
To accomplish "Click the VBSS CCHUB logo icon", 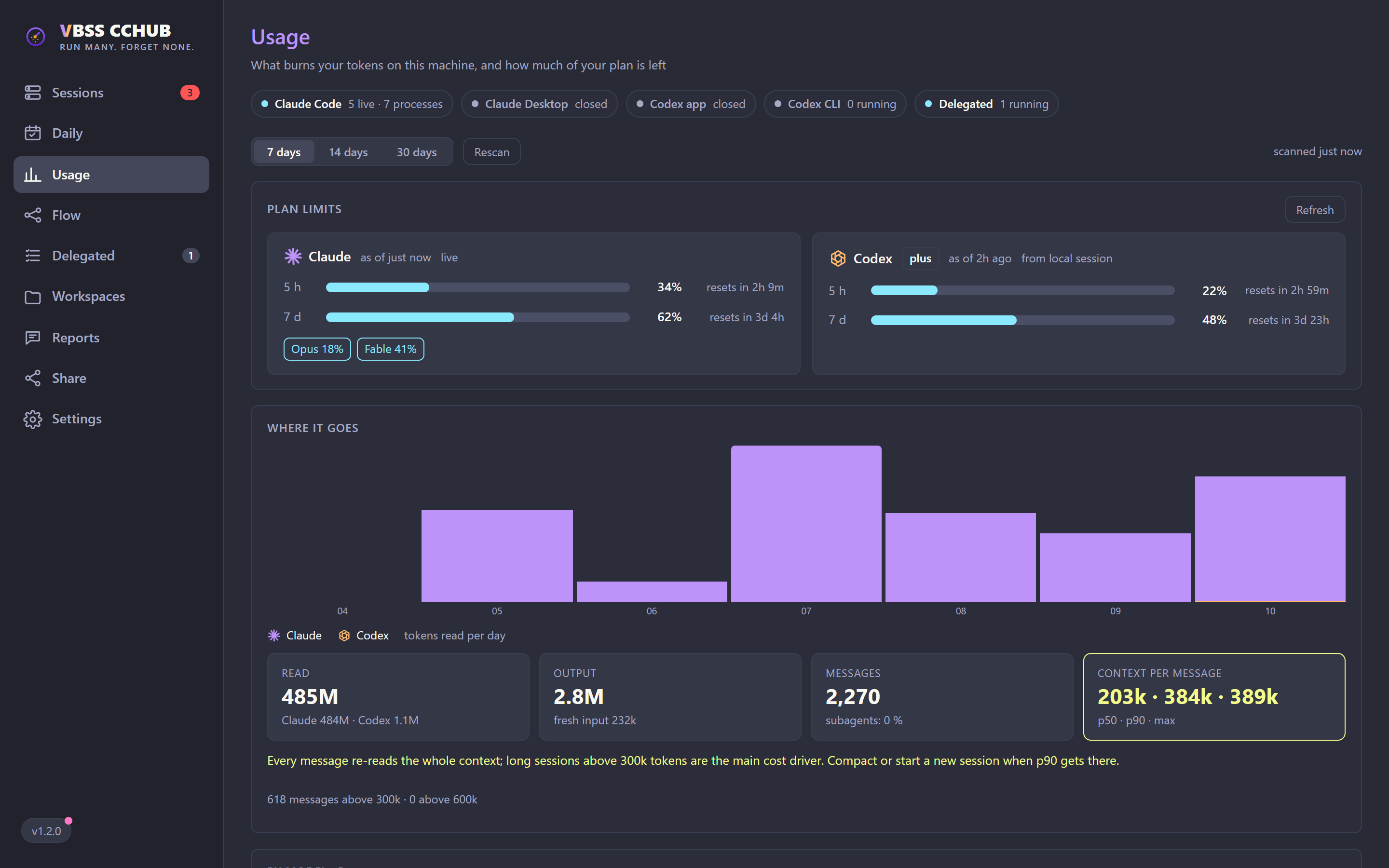I will (x=36, y=37).
